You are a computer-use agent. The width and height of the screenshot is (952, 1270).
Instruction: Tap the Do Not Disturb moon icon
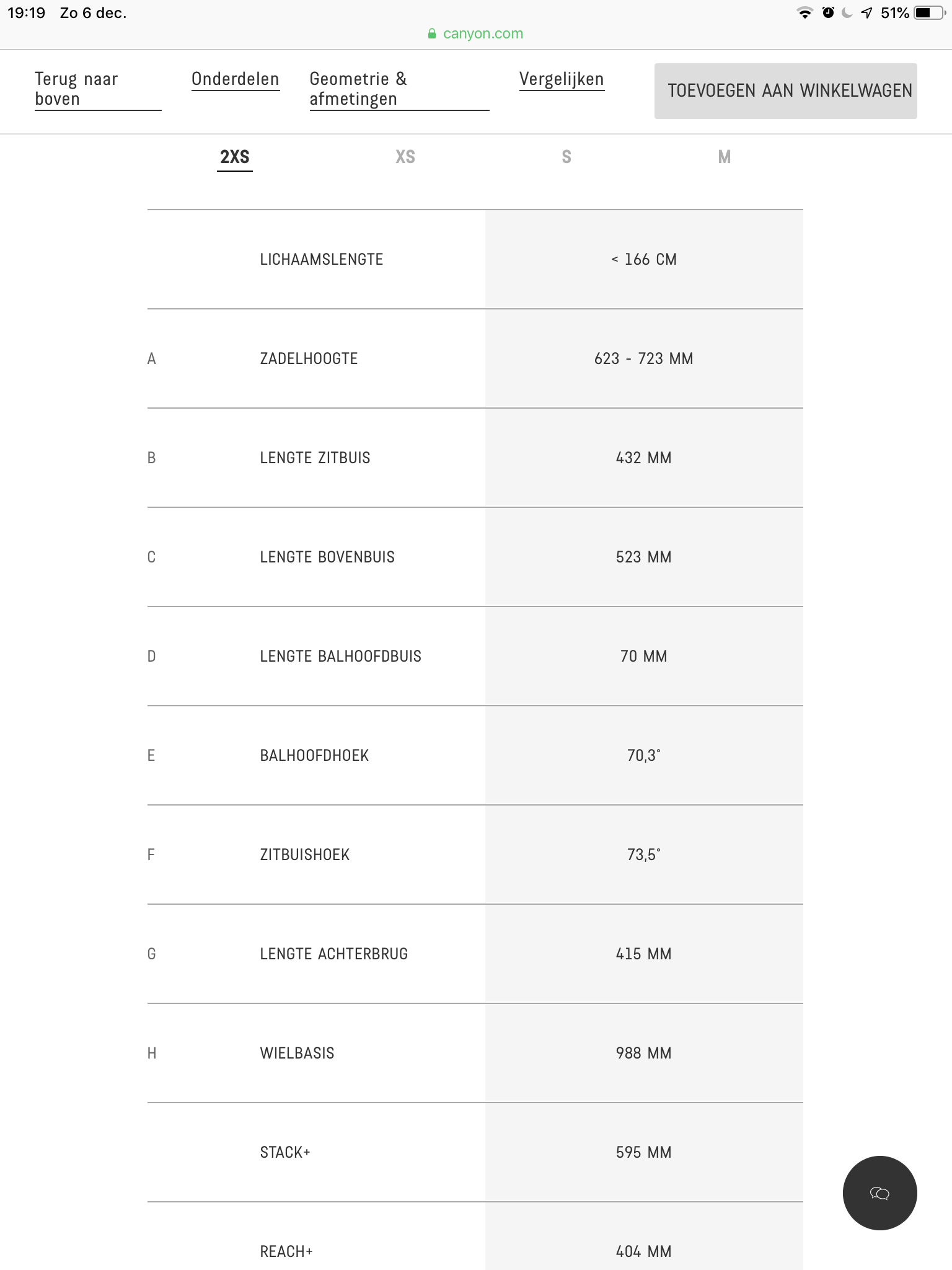(x=847, y=13)
